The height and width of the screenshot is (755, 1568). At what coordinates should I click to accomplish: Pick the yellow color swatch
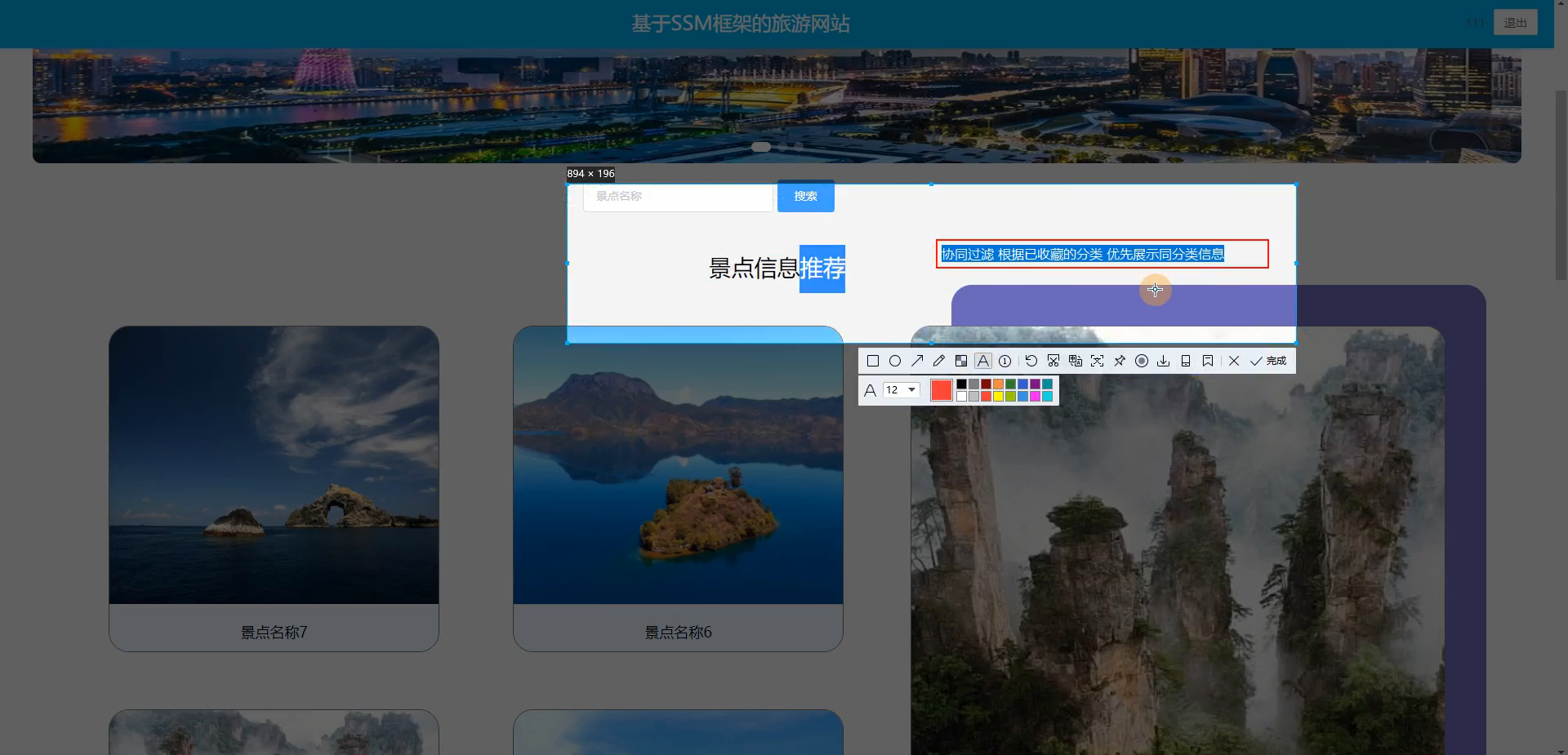click(x=998, y=396)
